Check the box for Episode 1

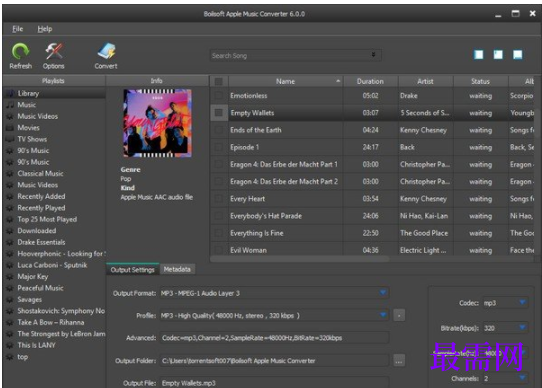pyautogui.click(x=218, y=147)
